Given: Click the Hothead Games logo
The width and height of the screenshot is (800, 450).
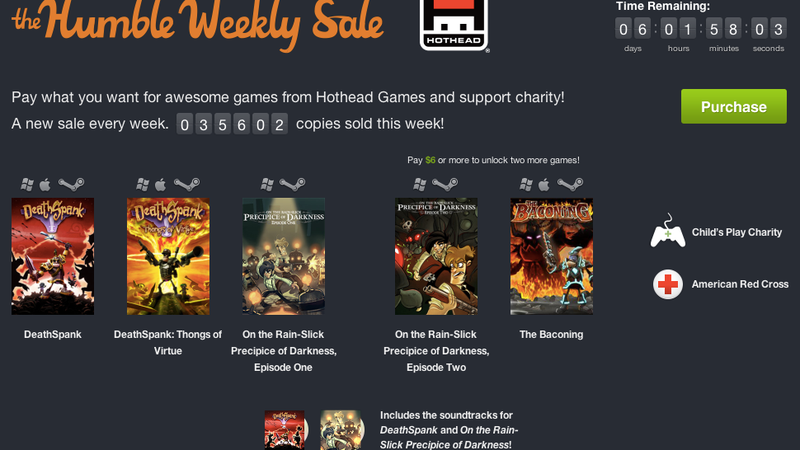Looking at the screenshot, I should 454,26.
